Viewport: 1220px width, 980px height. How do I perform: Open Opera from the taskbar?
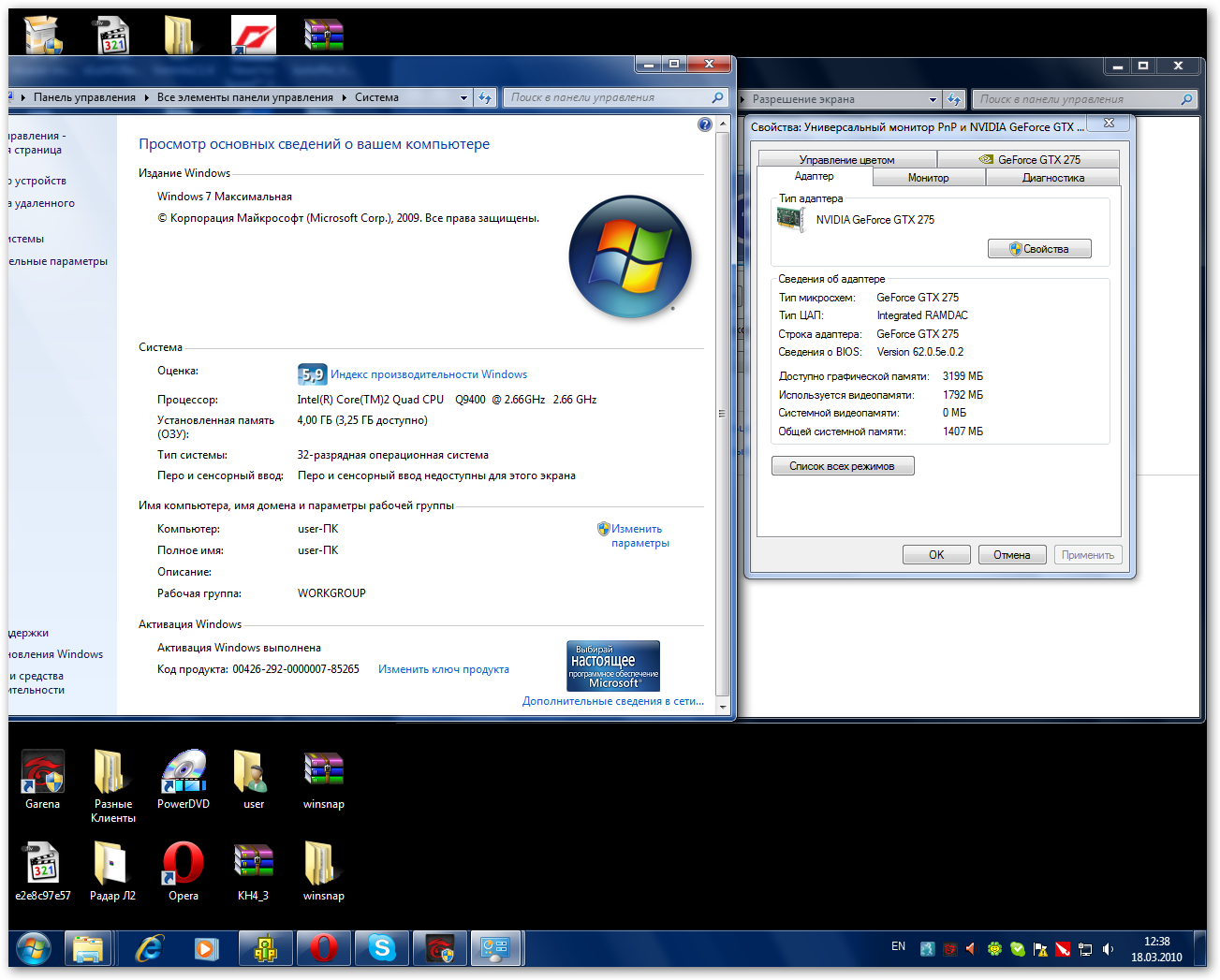pyautogui.click(x=324, y=949)
